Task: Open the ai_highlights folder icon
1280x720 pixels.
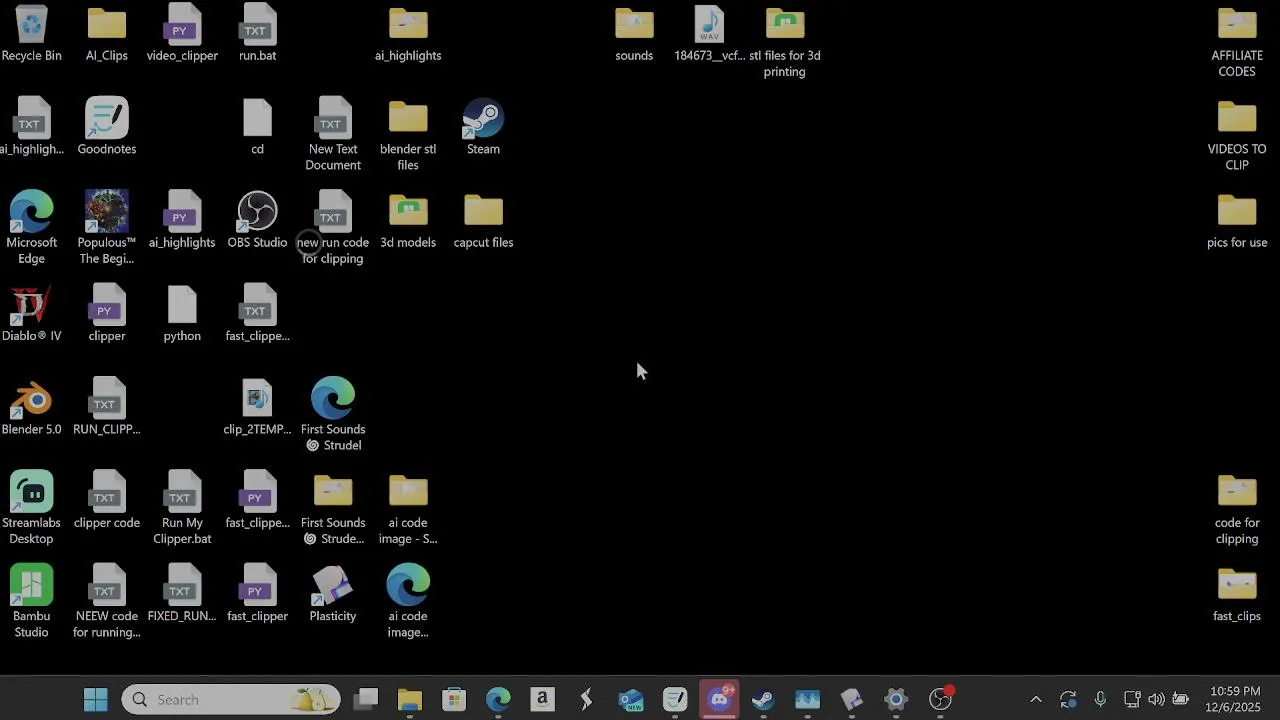Action: click(x=408, y=32)
